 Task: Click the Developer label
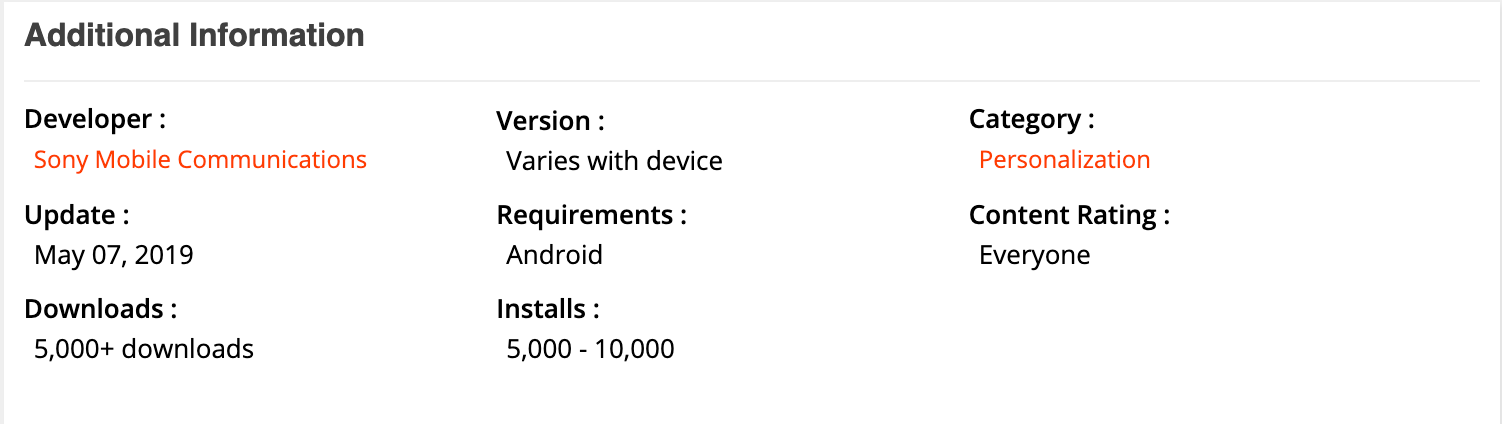pos(95,120)
